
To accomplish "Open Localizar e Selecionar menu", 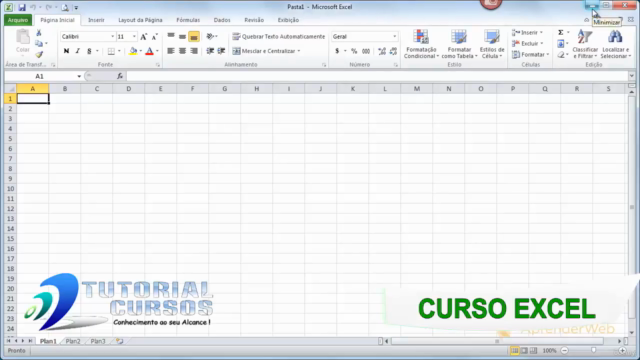I will click(616, 44).
